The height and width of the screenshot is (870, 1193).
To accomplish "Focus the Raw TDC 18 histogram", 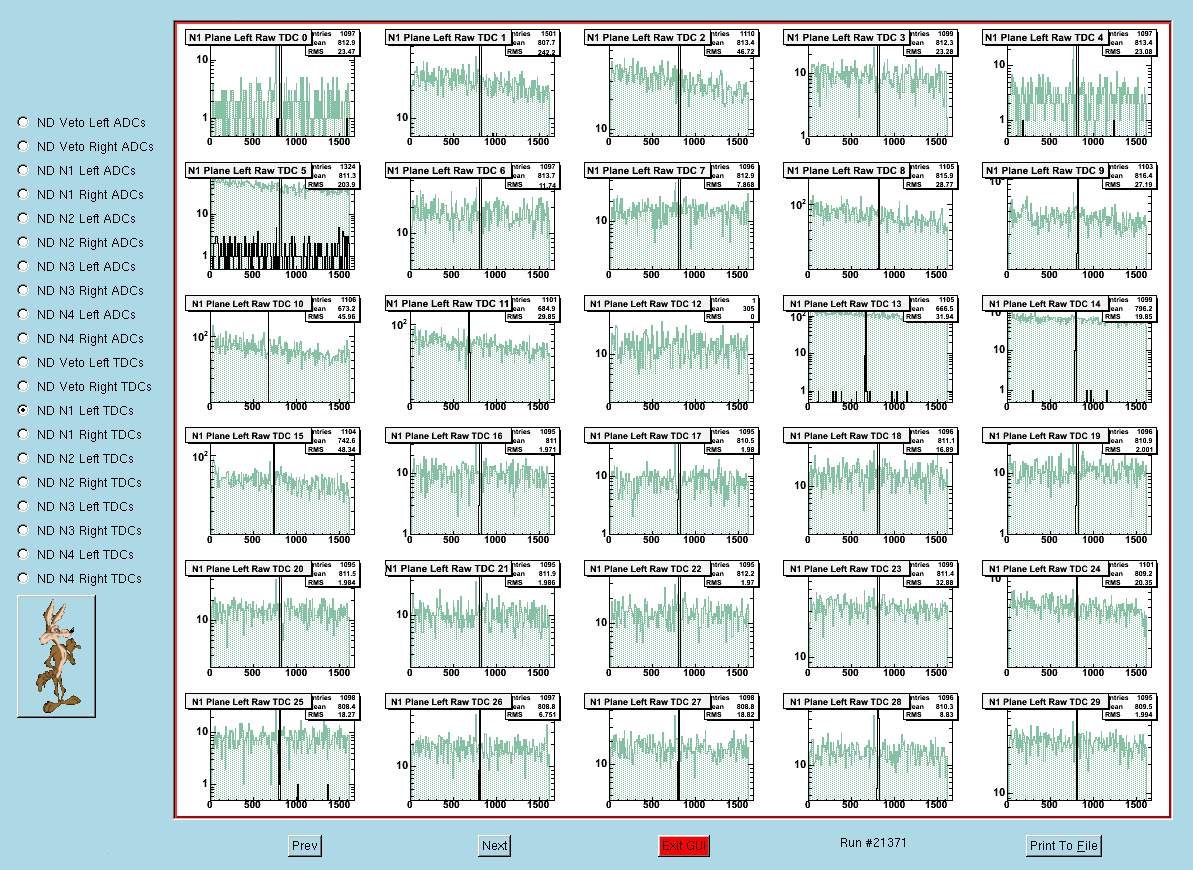I will [869, 486].
